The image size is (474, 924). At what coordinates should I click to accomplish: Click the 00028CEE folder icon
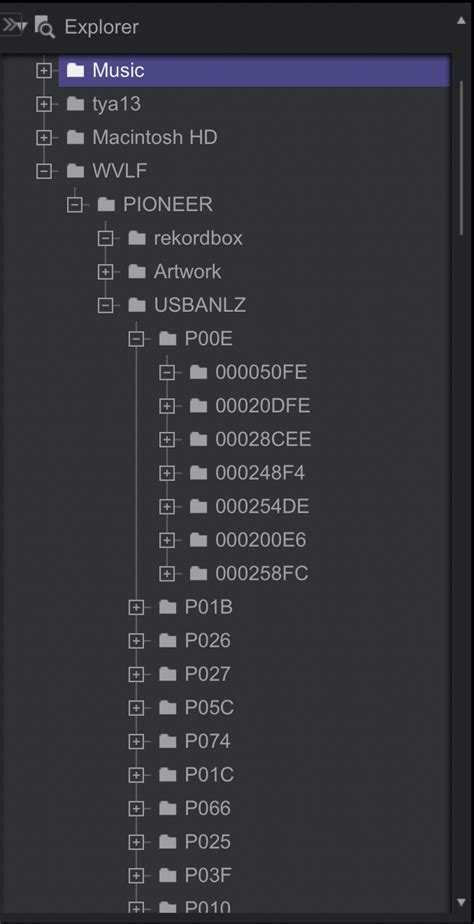point(199,439)
